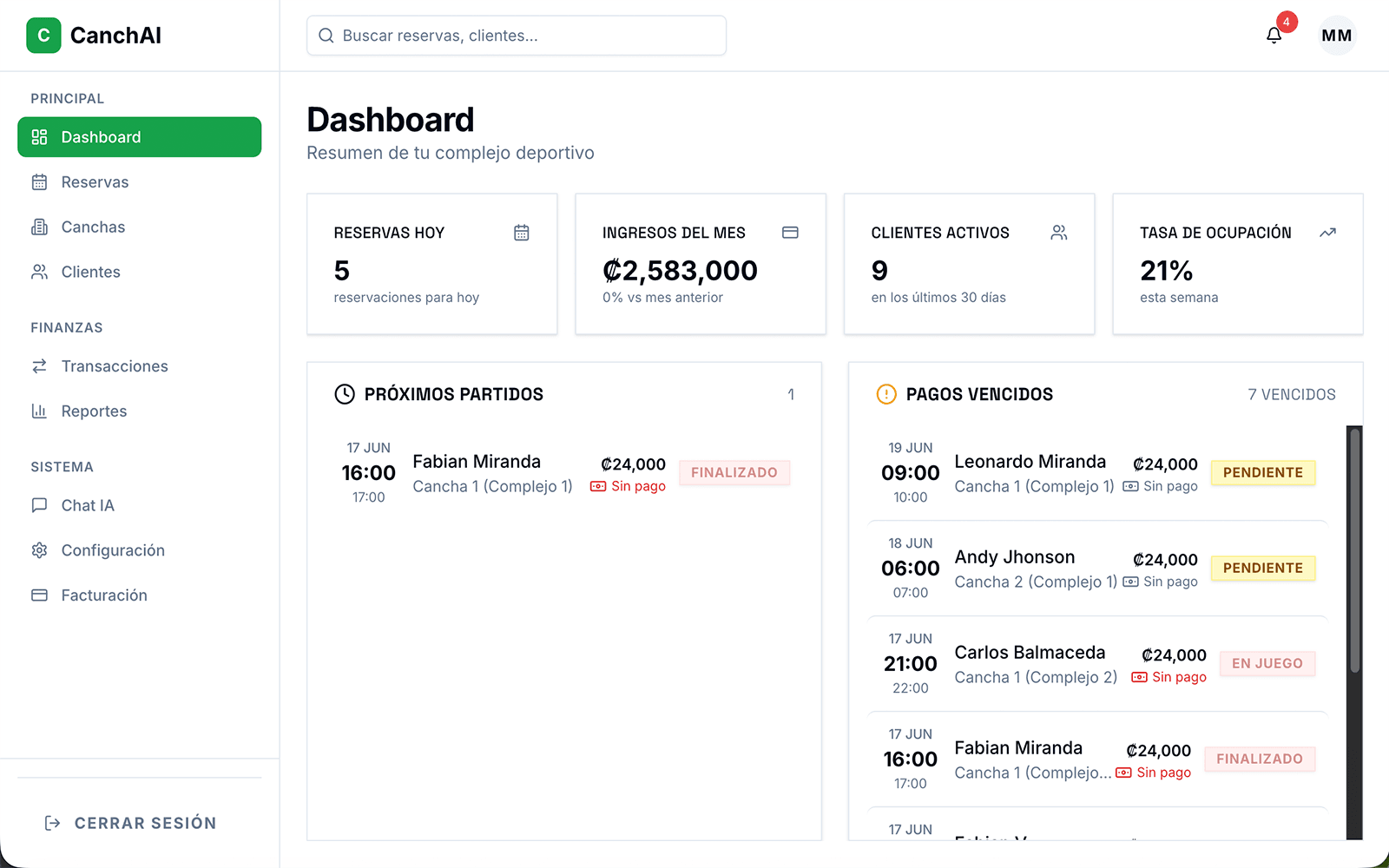
Task: Select Carlos Balmaceda overdue payment row
Action: tap(1098, 663)
